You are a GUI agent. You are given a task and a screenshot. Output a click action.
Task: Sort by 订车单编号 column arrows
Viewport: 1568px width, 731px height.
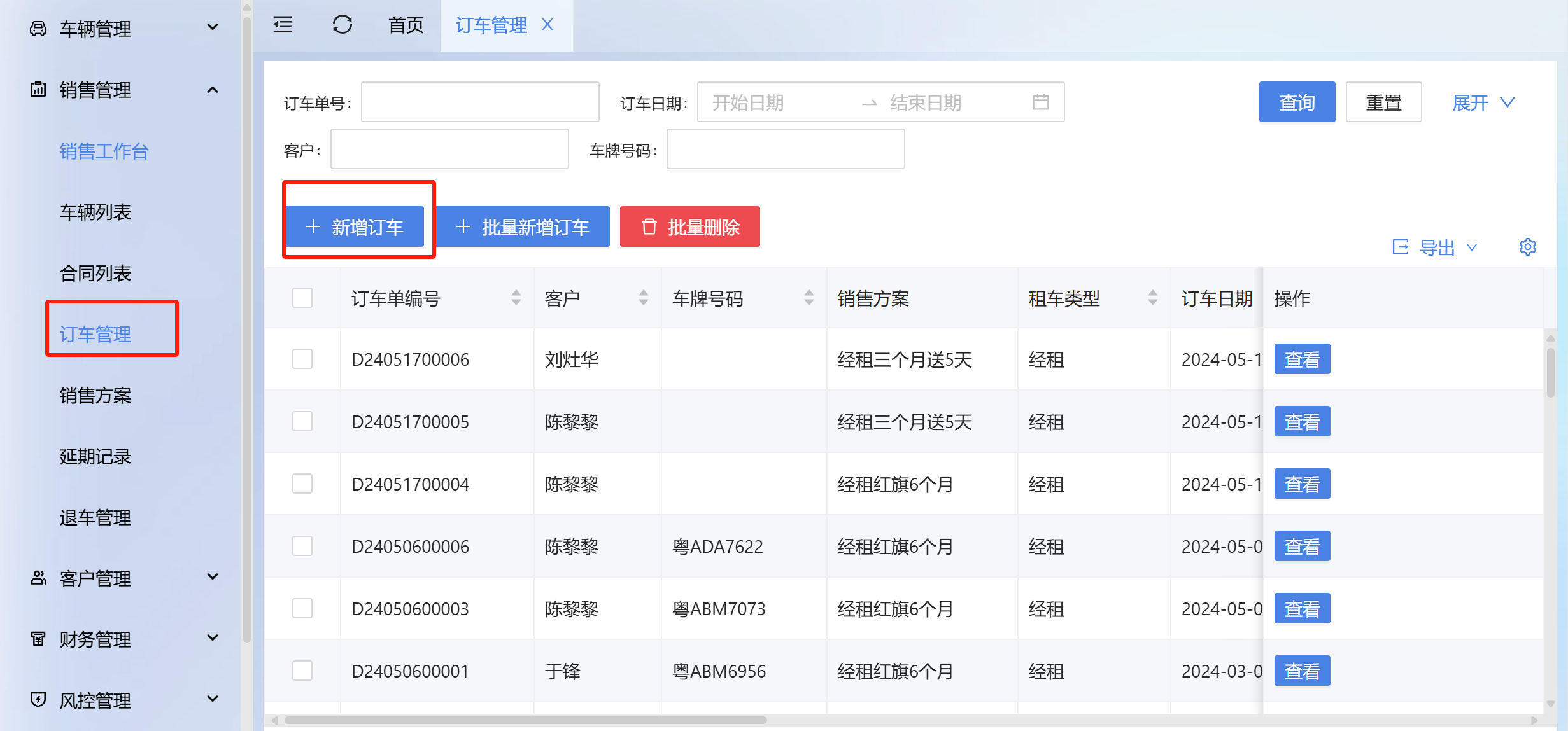(516, 298)
